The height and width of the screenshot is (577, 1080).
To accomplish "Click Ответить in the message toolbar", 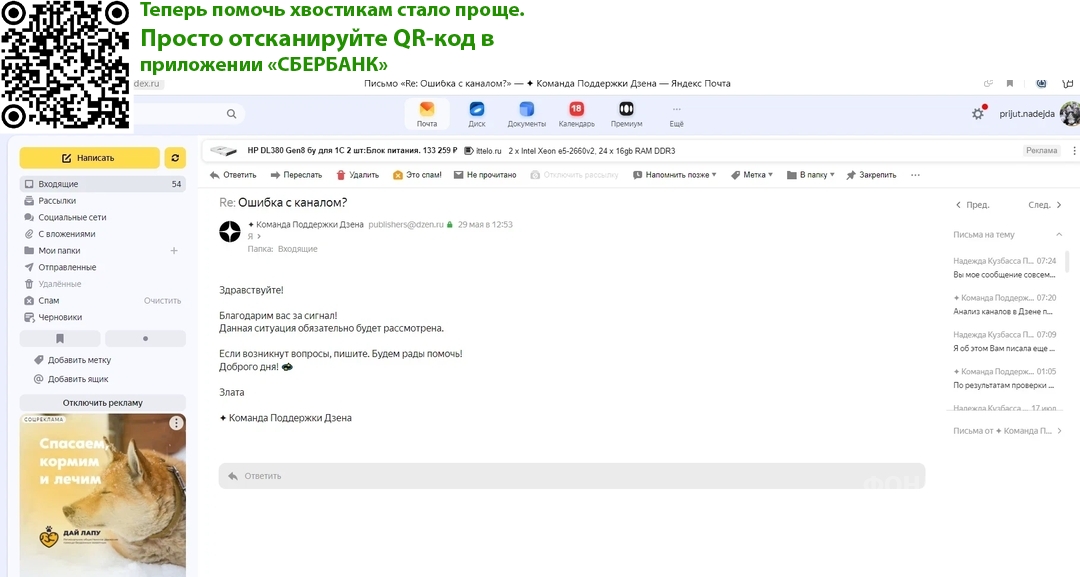I will point(233,175).
